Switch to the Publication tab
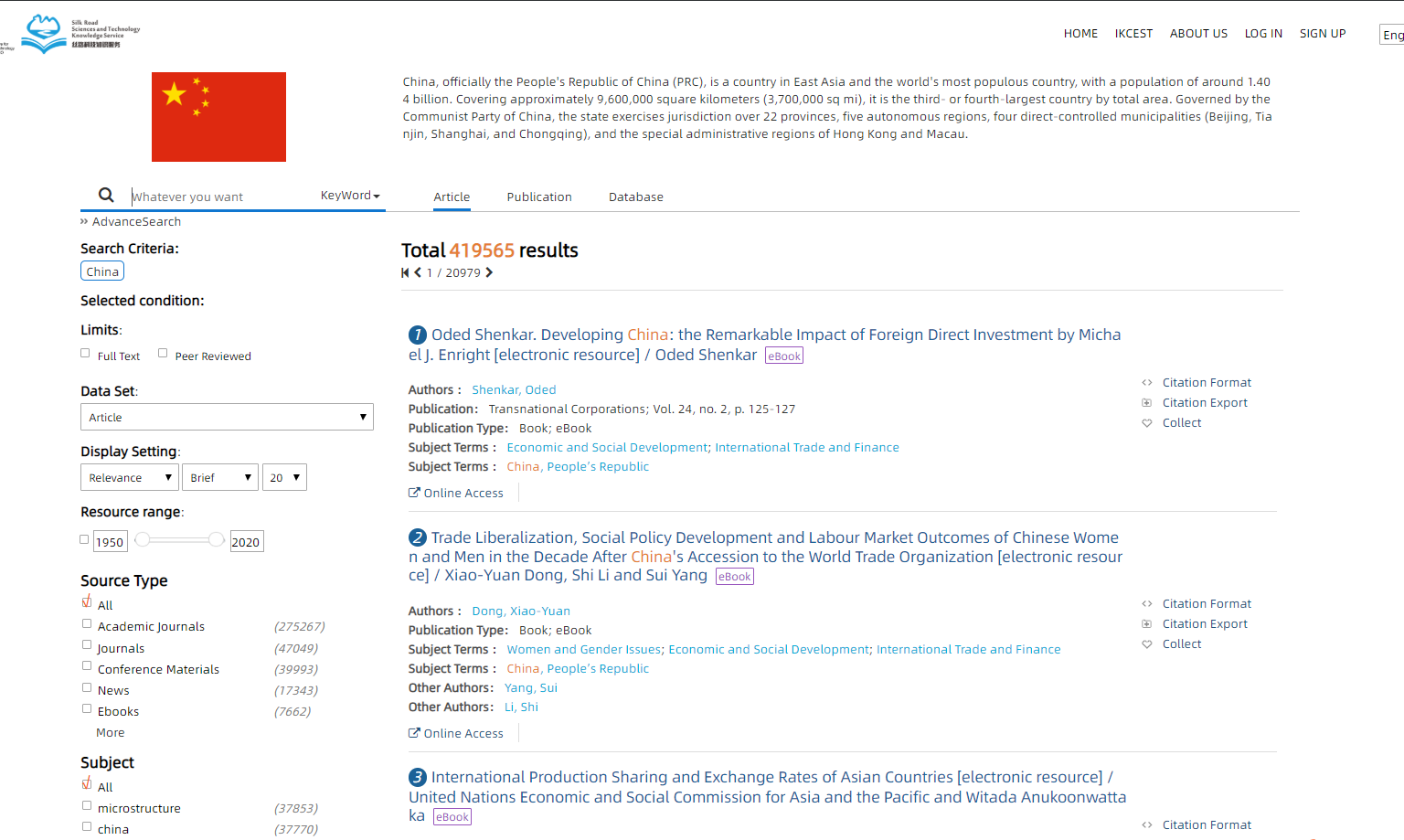 [x=539, y=197]
